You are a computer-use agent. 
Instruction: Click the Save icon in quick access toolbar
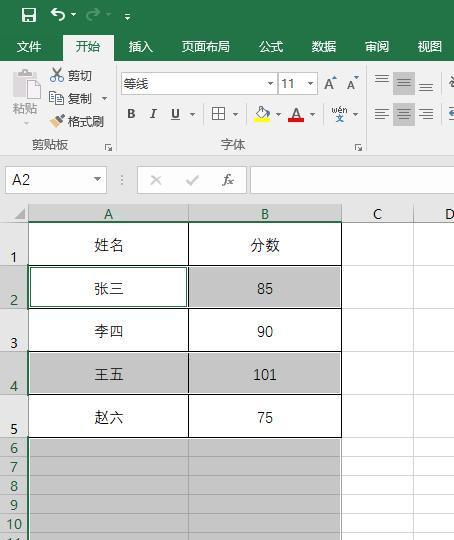(x=29, y=15)
